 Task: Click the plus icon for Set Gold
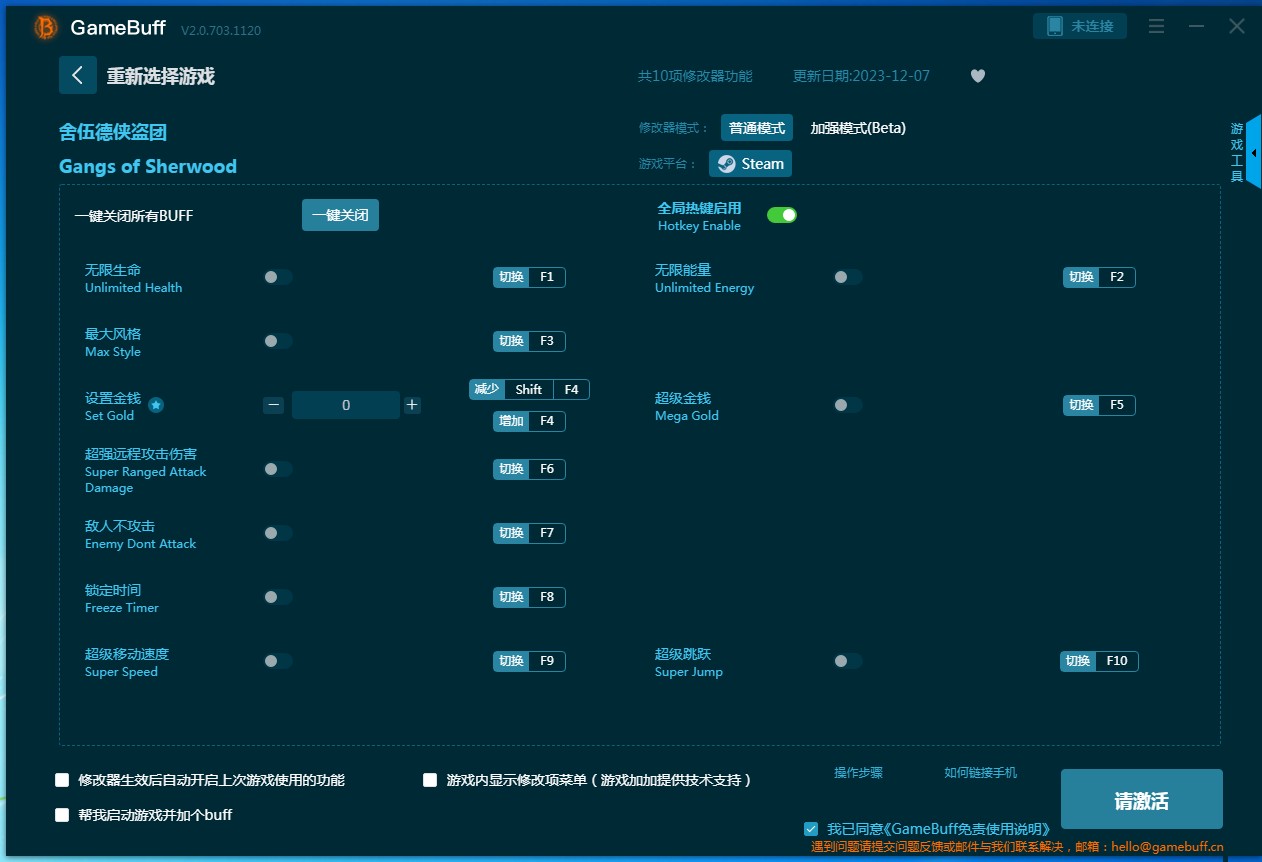click(x=412, y=405)
